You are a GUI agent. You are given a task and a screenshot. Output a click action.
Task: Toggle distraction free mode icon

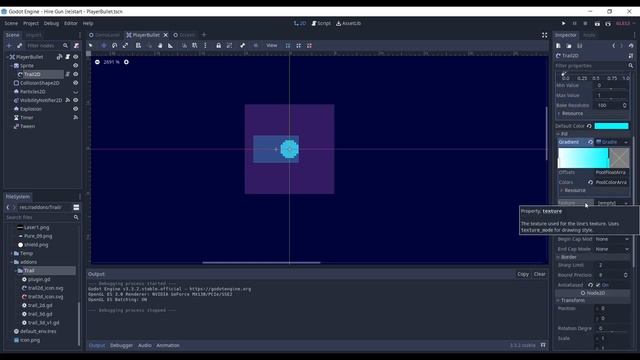[544, 35]
